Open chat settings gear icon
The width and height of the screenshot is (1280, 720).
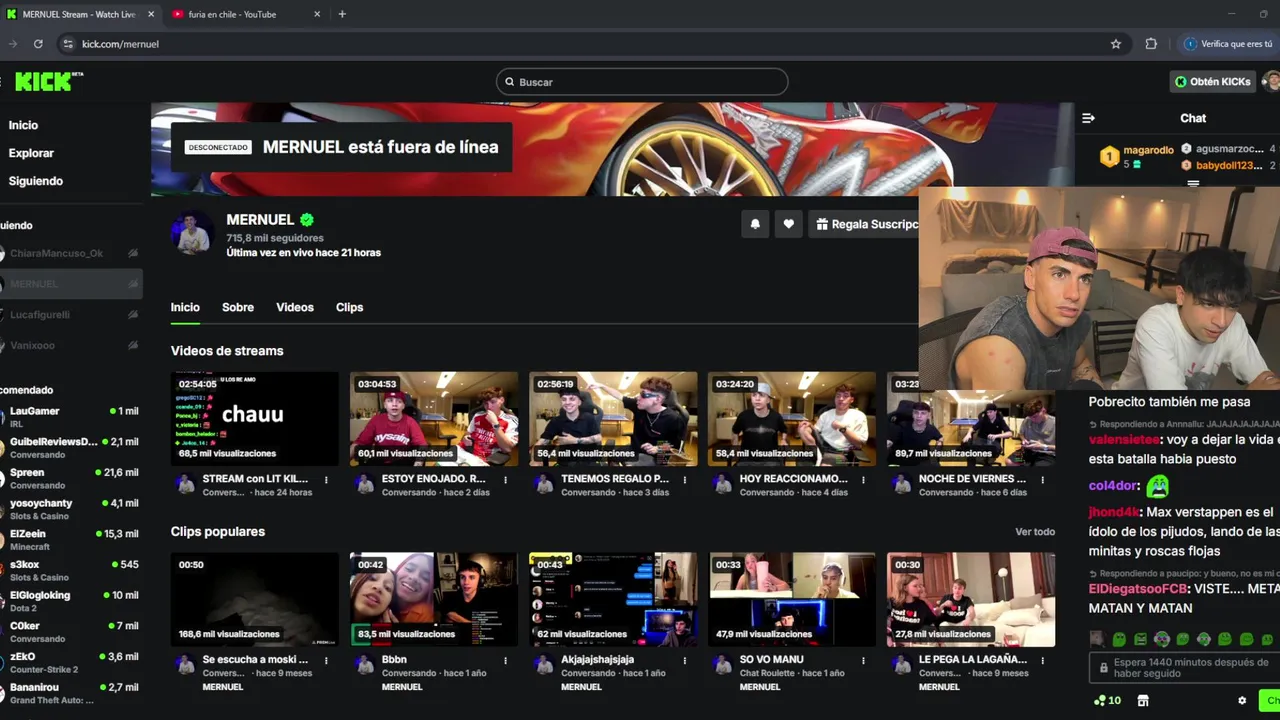click(1242, 701)
